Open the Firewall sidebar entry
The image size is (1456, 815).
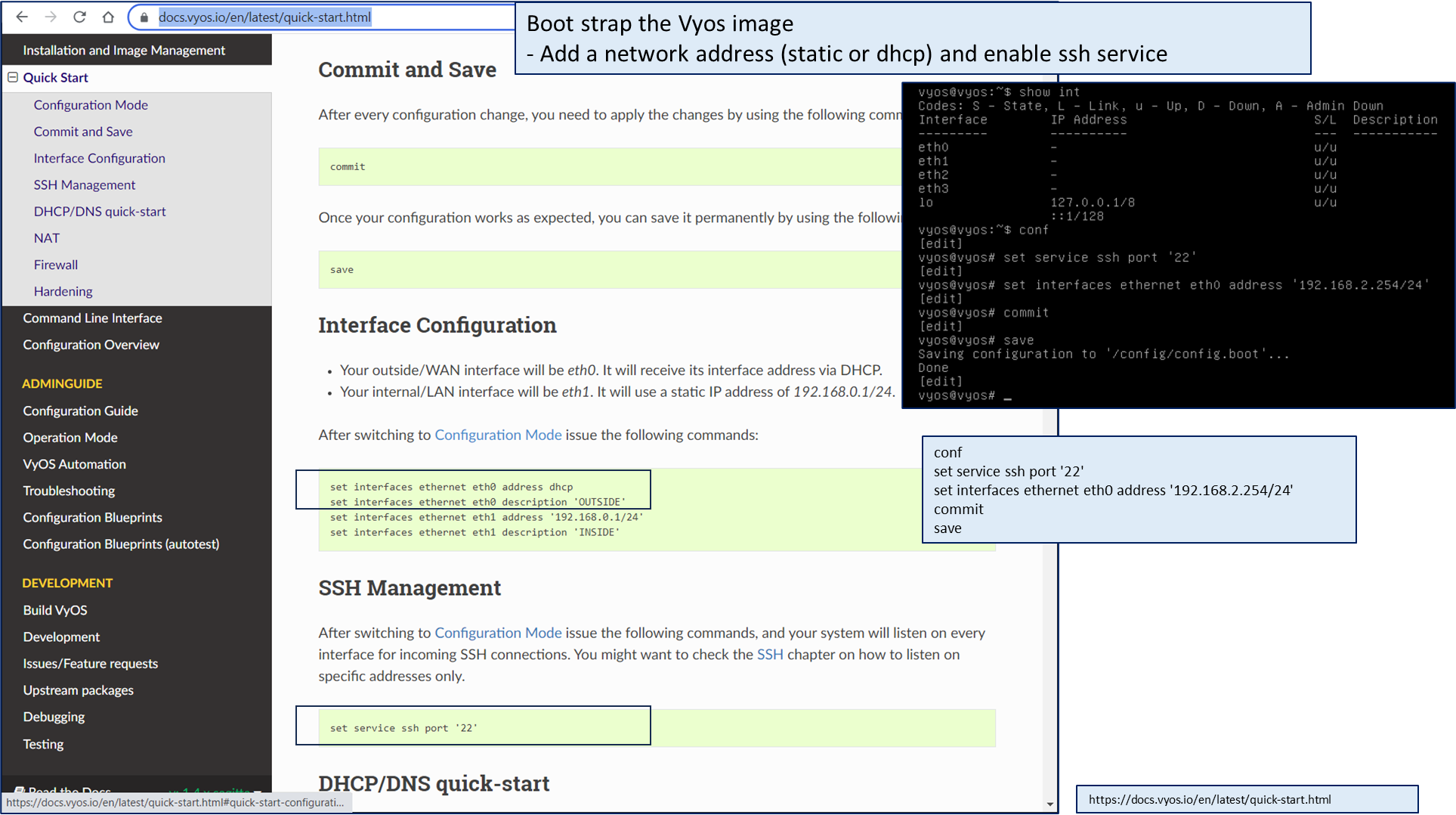(56, 265)
